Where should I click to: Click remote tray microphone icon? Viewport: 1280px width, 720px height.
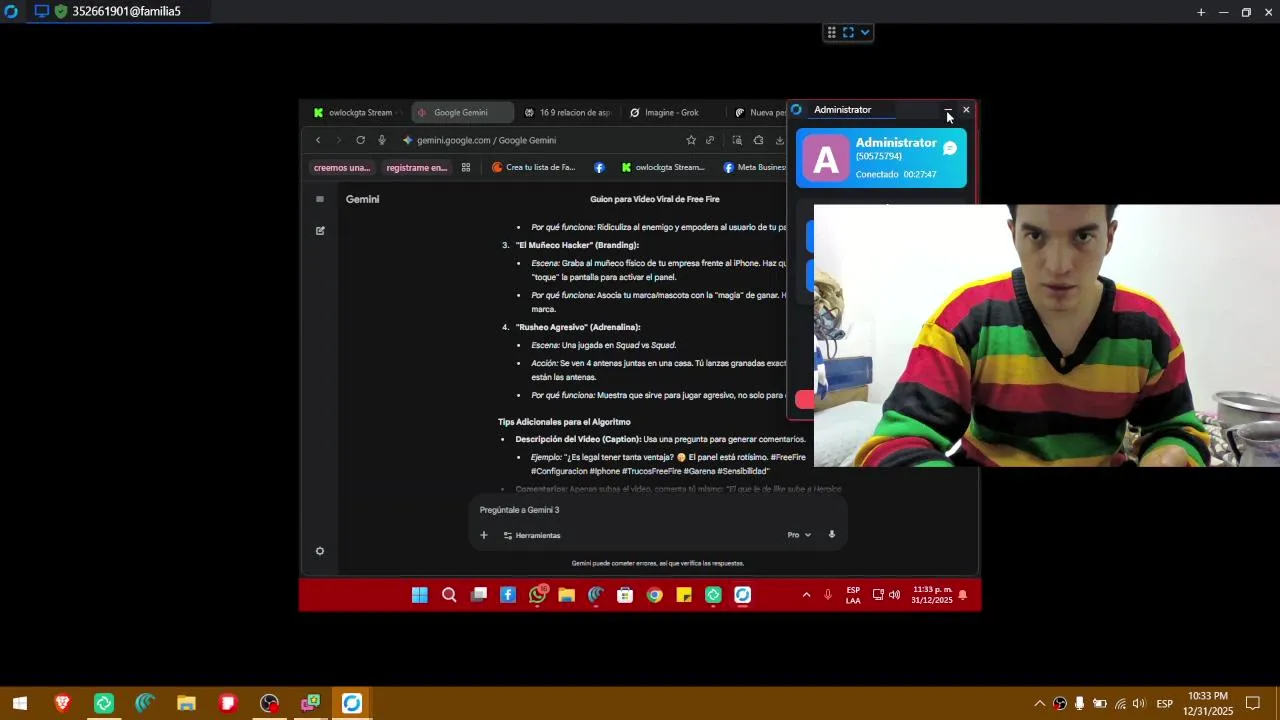tap(828, 595)
